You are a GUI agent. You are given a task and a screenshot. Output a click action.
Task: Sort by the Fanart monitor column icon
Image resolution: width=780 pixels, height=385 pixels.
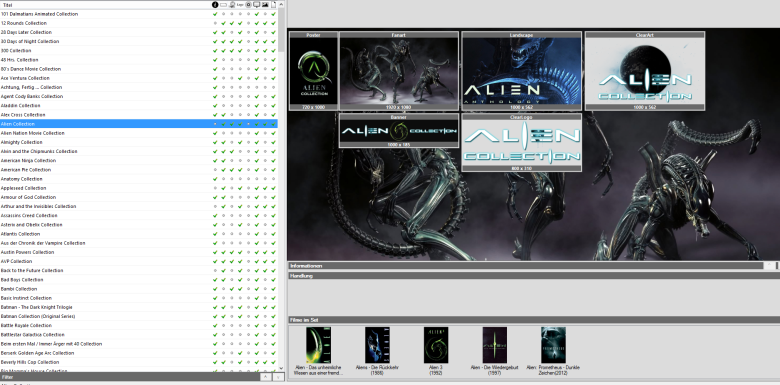(257, 4)
